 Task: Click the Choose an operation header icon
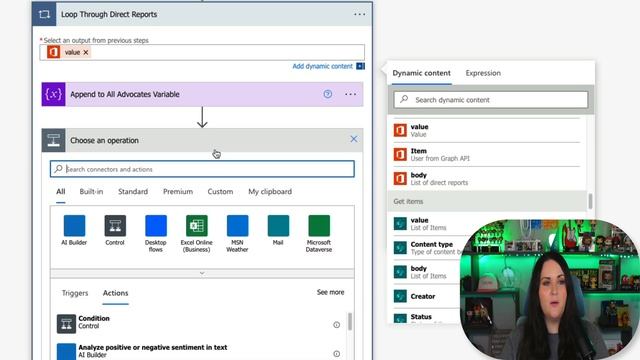[53, 140]
